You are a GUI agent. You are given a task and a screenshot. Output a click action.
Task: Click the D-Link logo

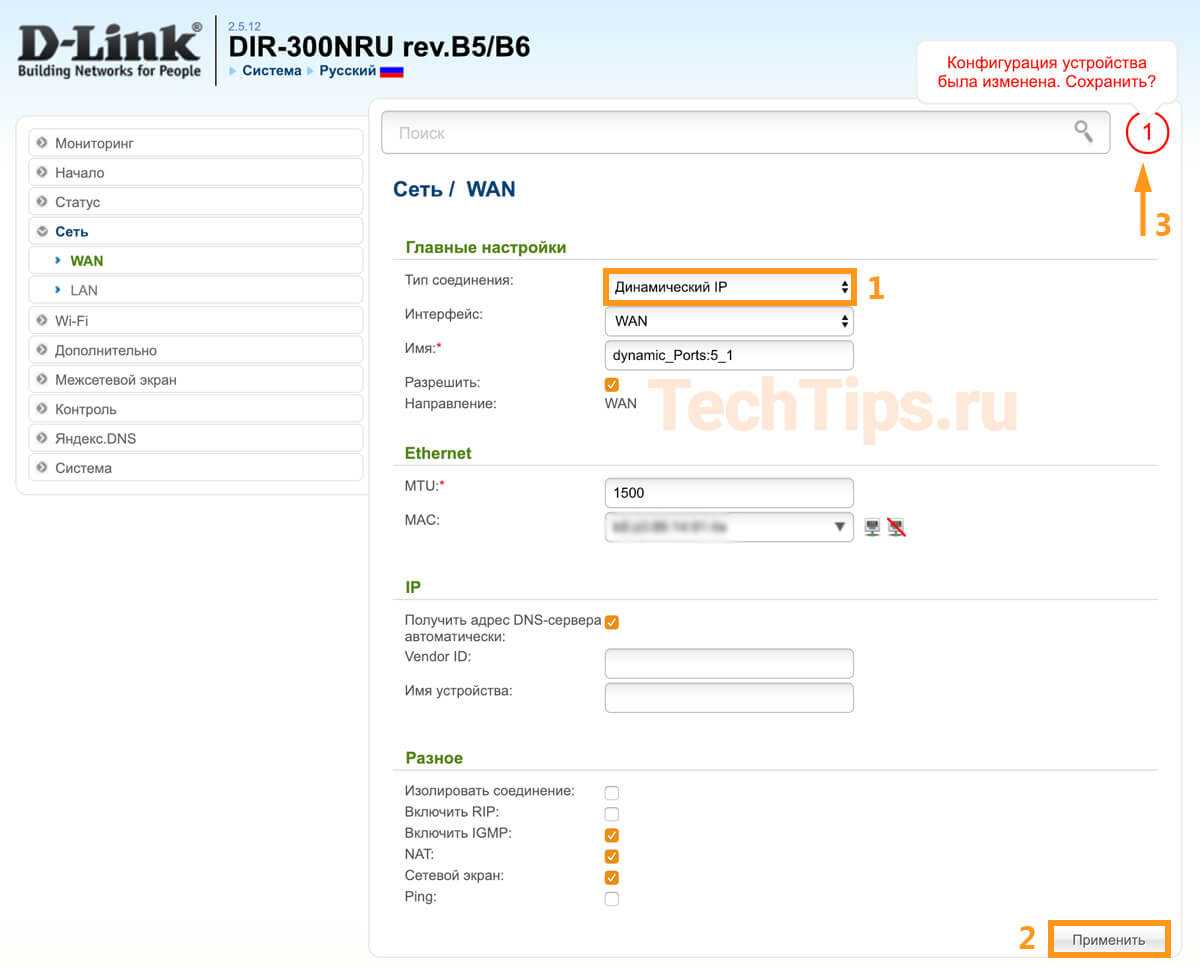(x=109, y=50)
